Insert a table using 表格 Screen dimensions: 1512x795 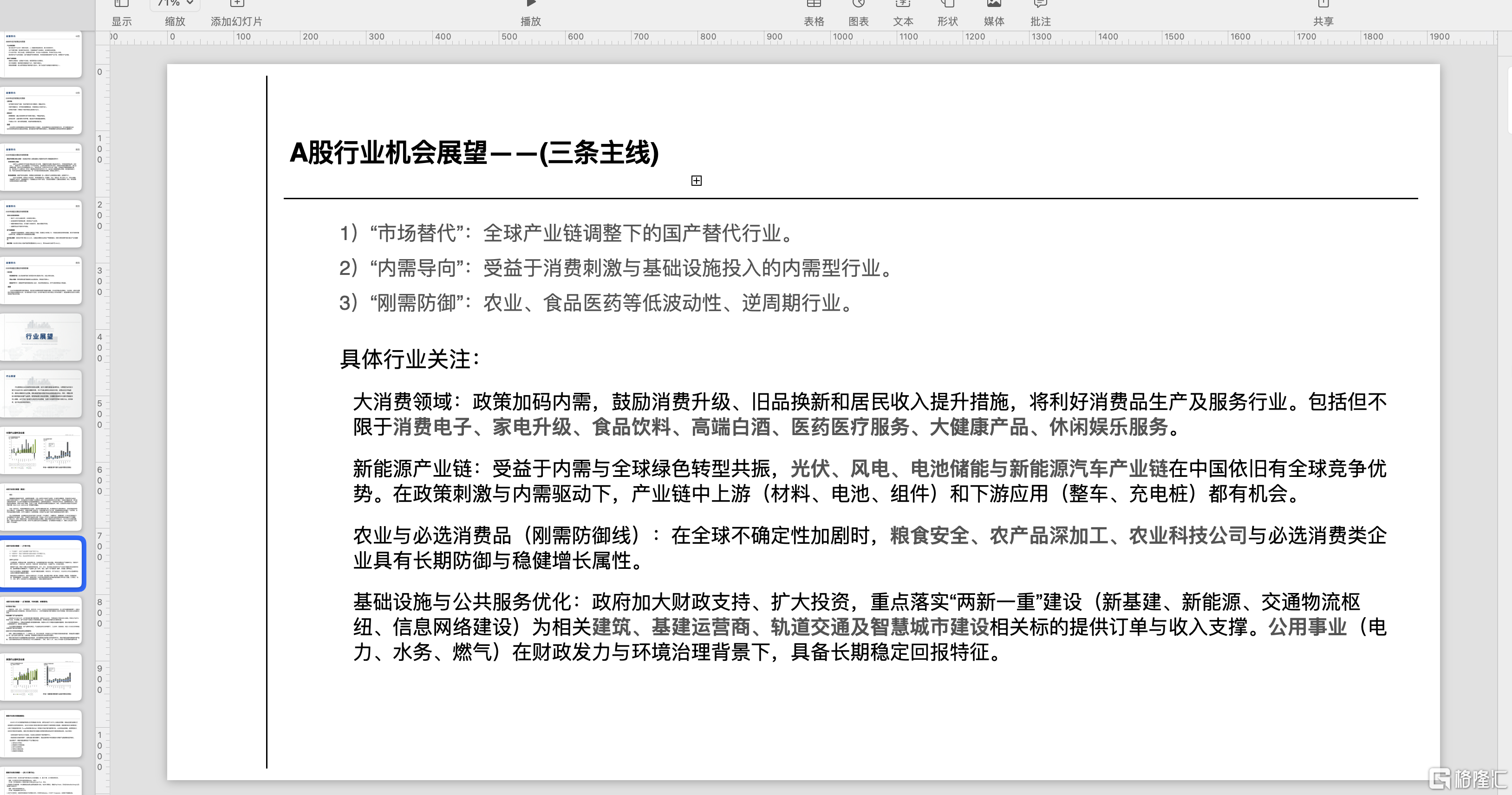pos(814,14)
